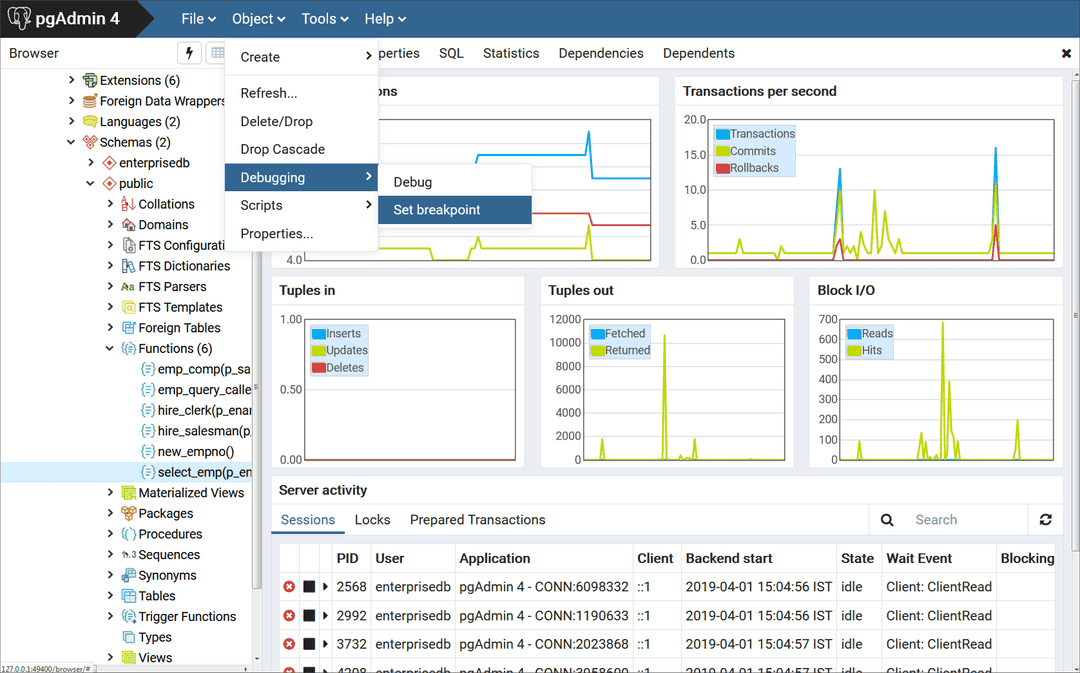Click the refresh icon in Server activity
This screenshot has height=673, width=1080.
pos(1046,520)
